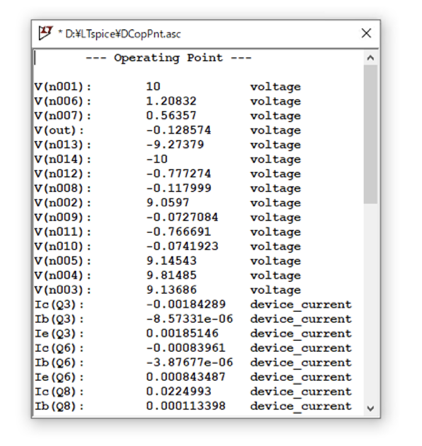Click the V(n010) voltage row
The image size is (422, 446).
coord(168,246)
